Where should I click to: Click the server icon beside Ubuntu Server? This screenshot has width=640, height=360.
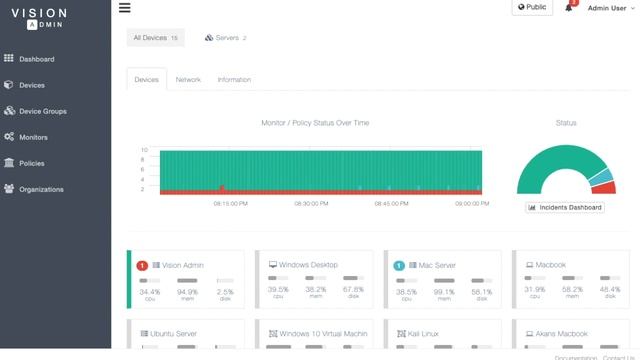(144, 333)
